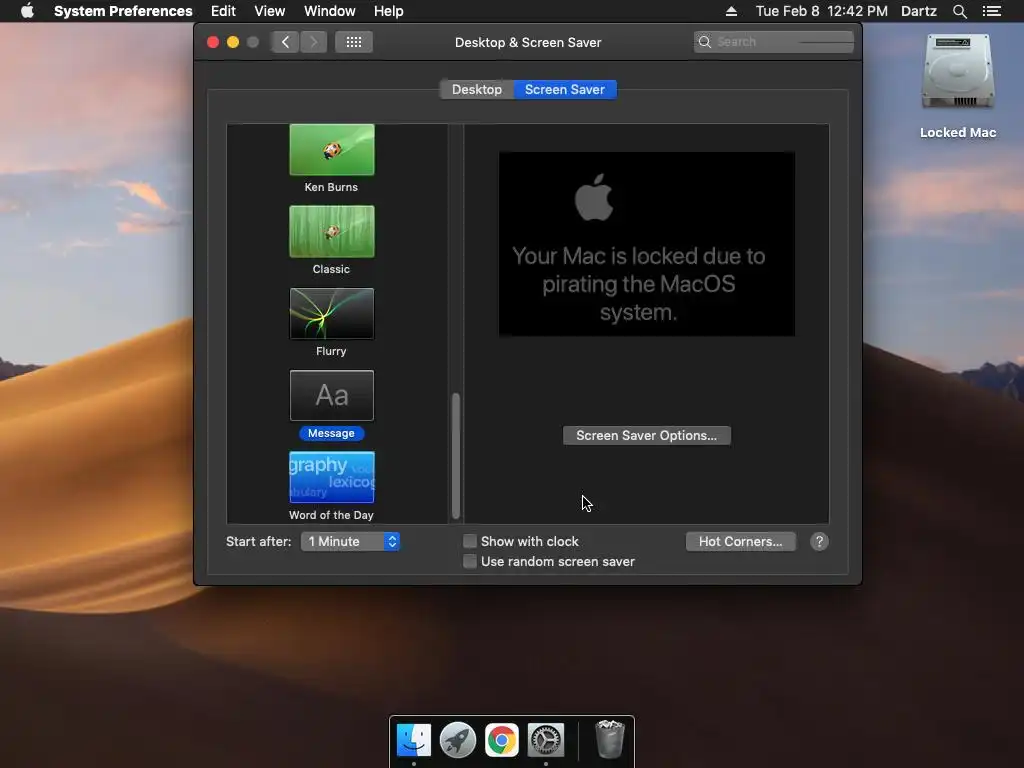Open Screen Saver Options
The height and width of the screenshot is (768, 1024).
pos(647,436)
